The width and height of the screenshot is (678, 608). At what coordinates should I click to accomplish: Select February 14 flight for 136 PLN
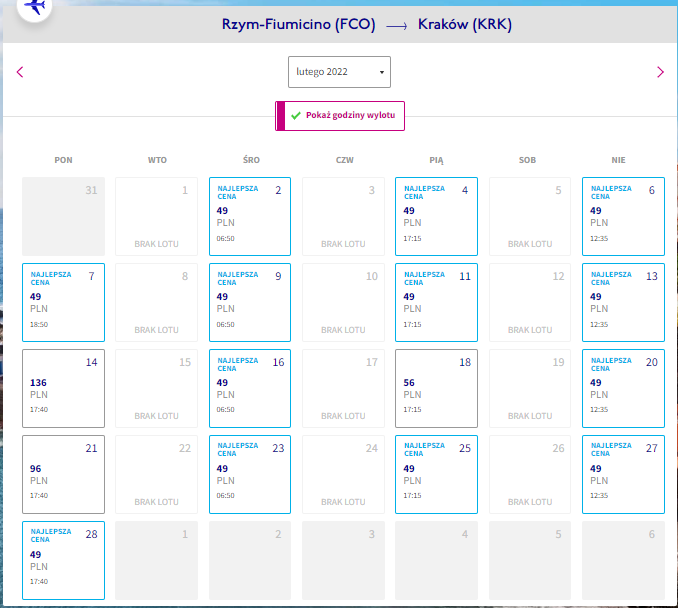64,388
